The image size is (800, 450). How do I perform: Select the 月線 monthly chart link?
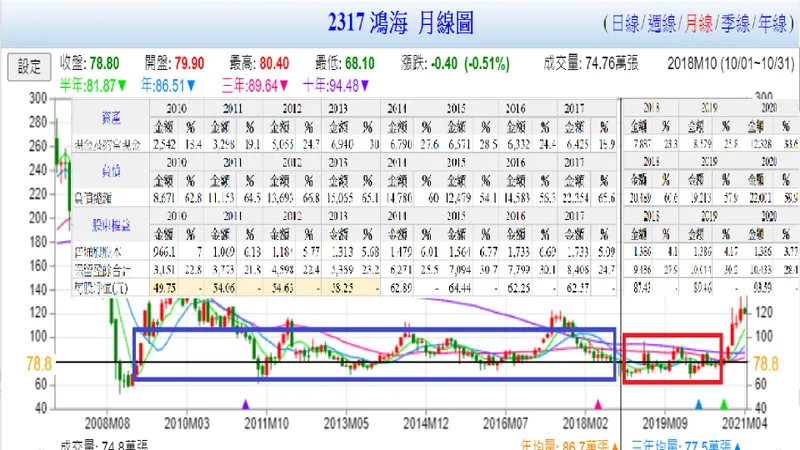coord(698,23)
